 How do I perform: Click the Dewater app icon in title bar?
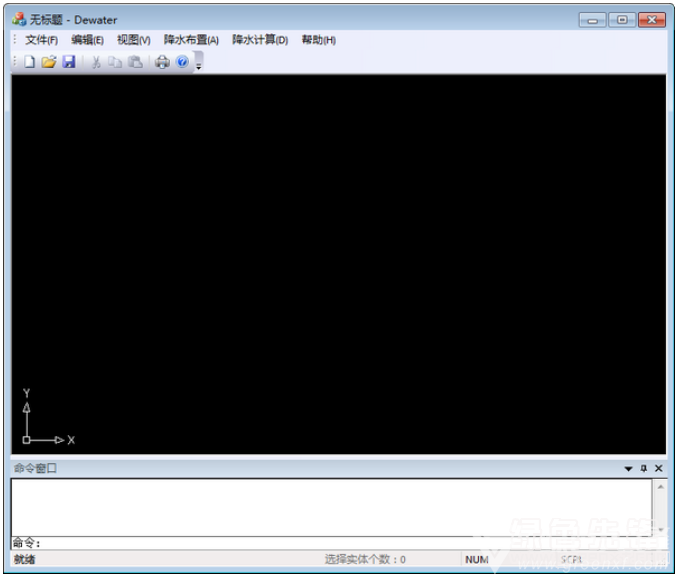point(19,19)
